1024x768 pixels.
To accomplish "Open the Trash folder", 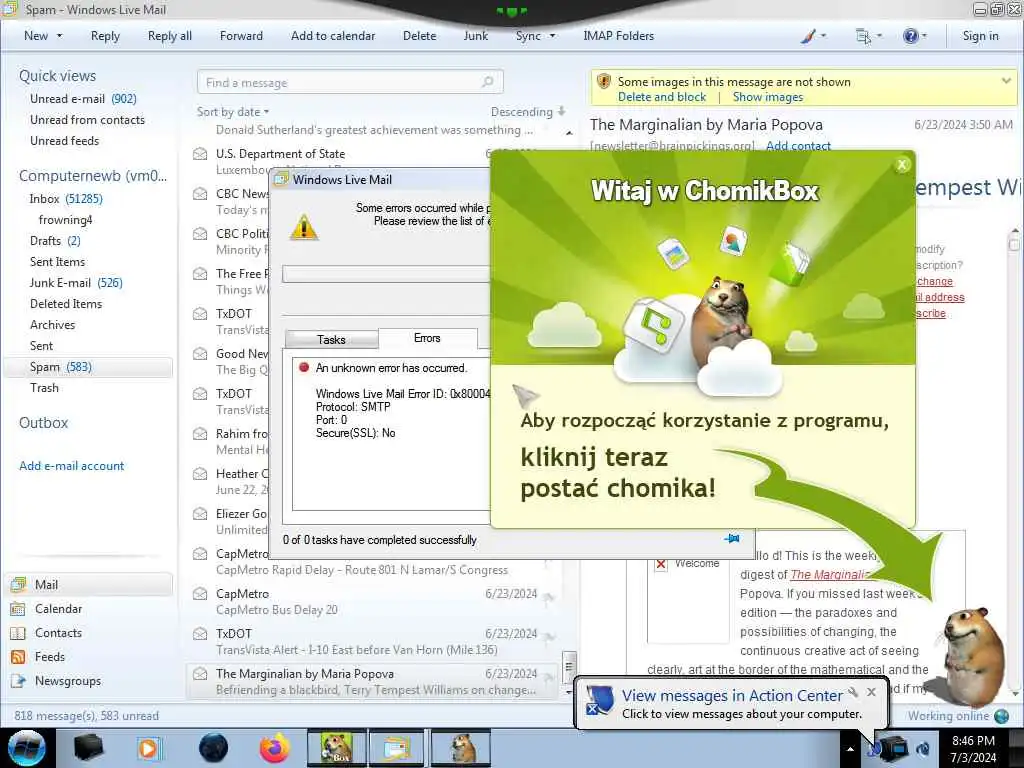I will (x=44, y=388).
